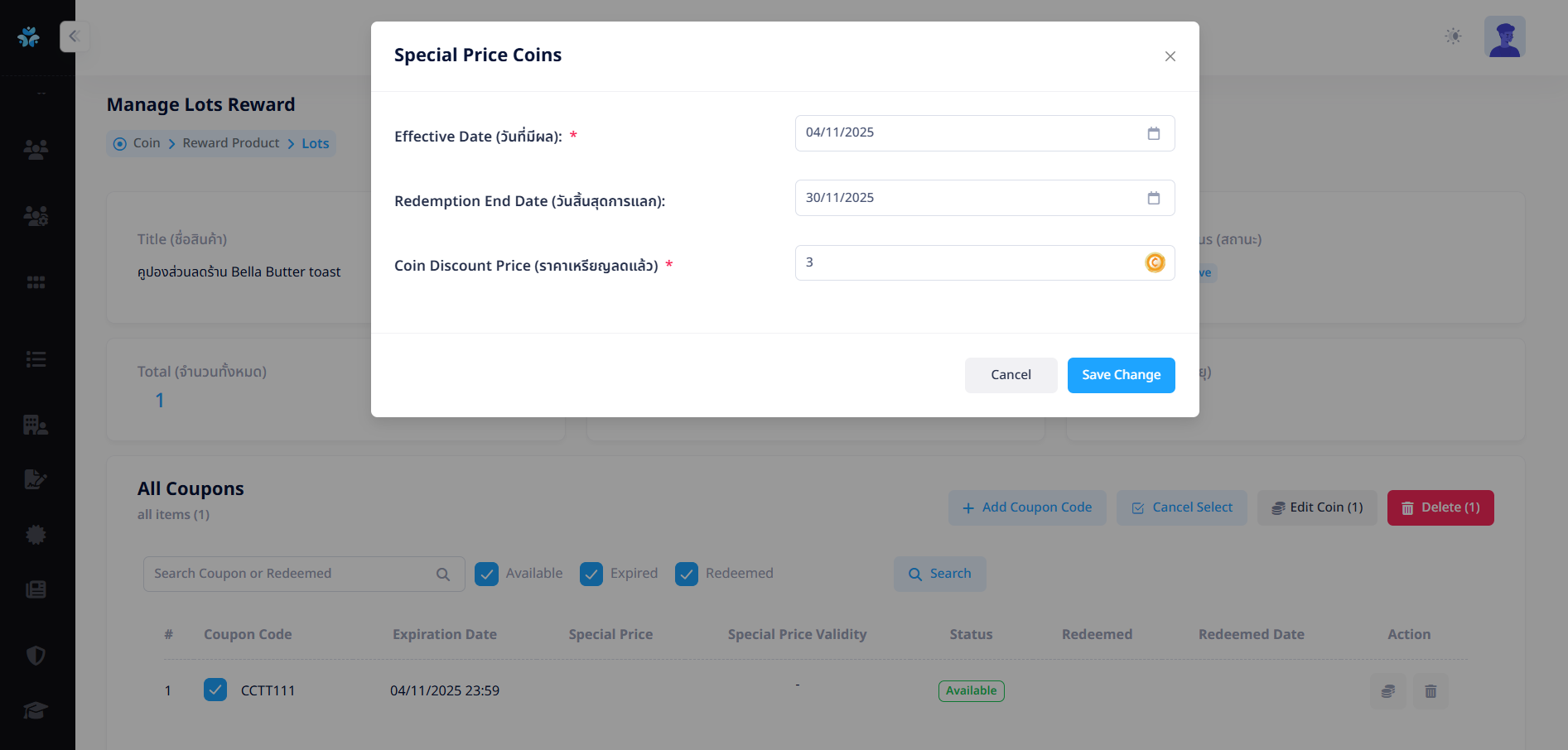Open the user profile avatar

pyautogui.click(x=1504, y=36)
